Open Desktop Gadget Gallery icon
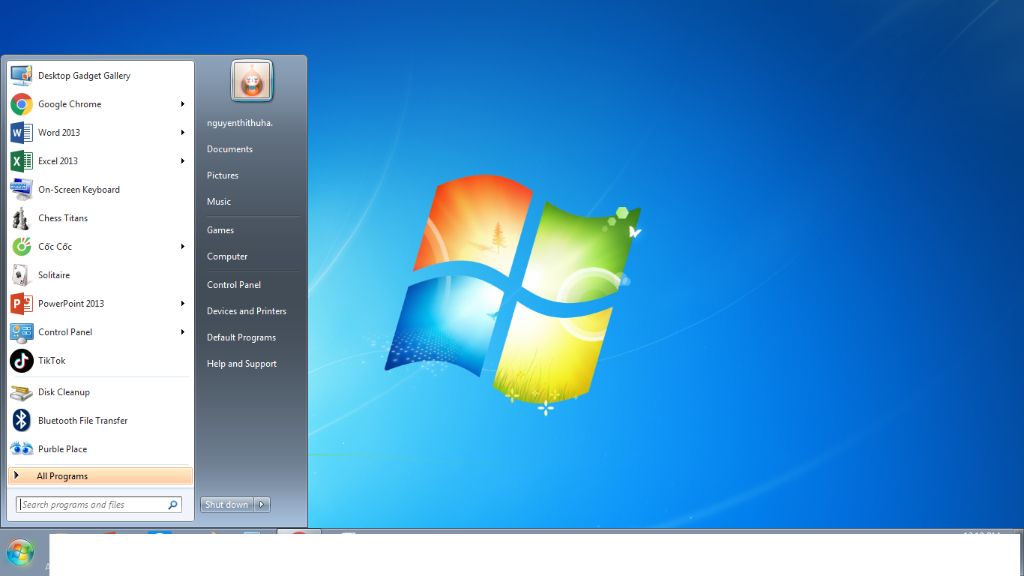The width and height of the screenshot is (1024, 576). tap(22, 75)
